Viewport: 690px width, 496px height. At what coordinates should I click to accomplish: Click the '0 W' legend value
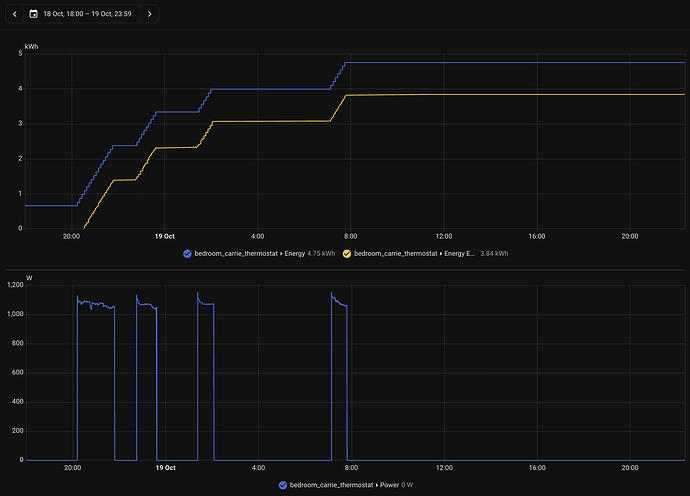click(407, 485)
